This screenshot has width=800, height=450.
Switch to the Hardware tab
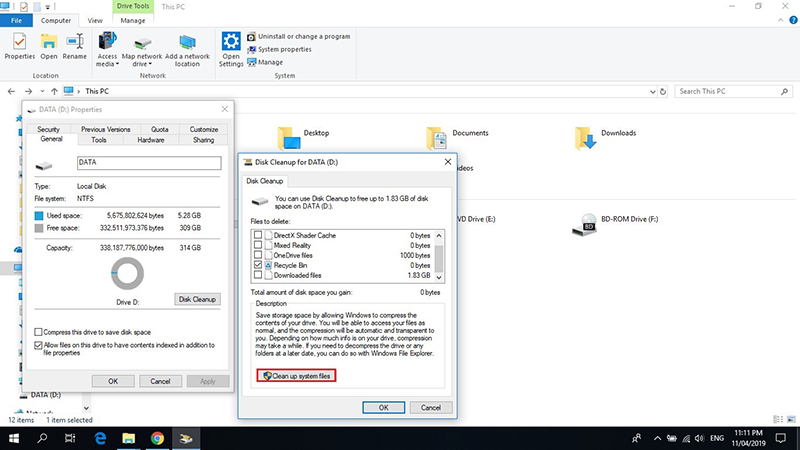tap(151, 140)
